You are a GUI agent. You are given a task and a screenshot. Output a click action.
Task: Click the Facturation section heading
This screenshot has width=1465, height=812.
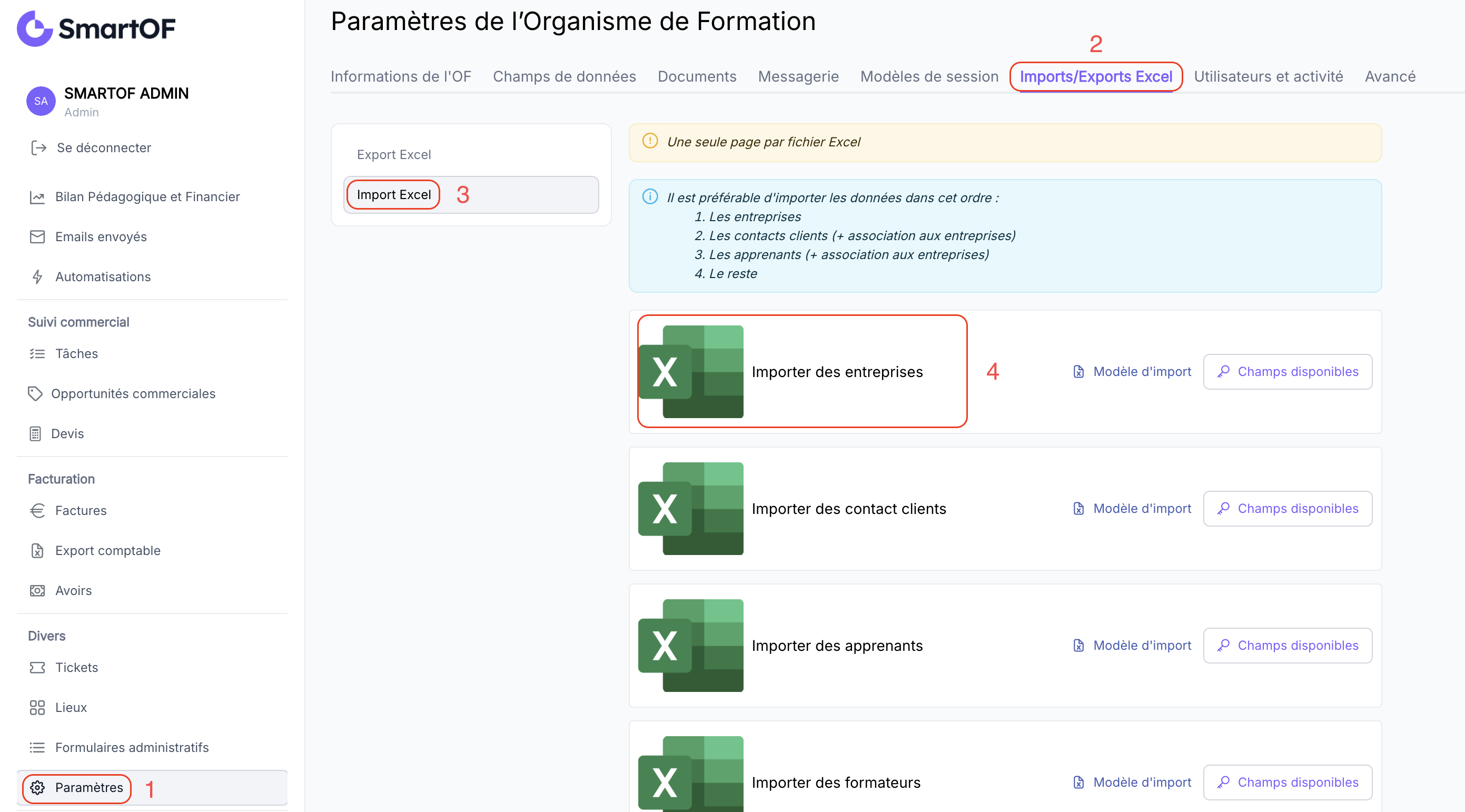click(62, 479)
